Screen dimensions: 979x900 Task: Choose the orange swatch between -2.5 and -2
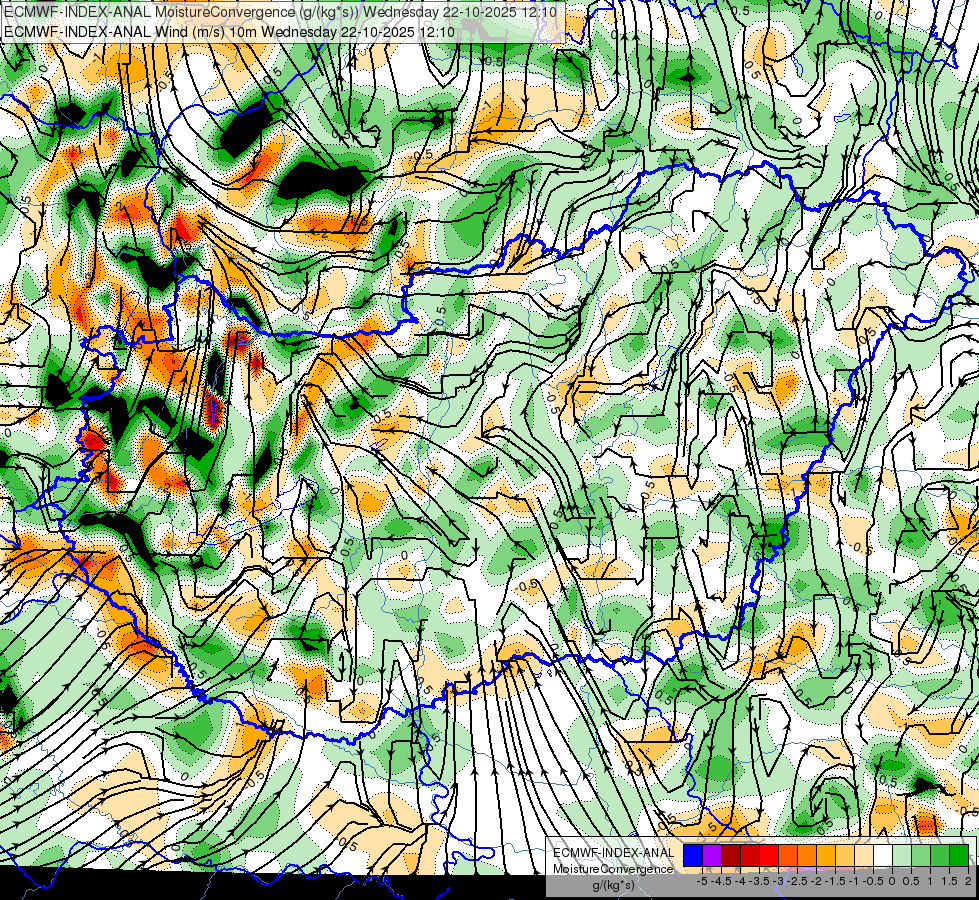click(807, 856)
